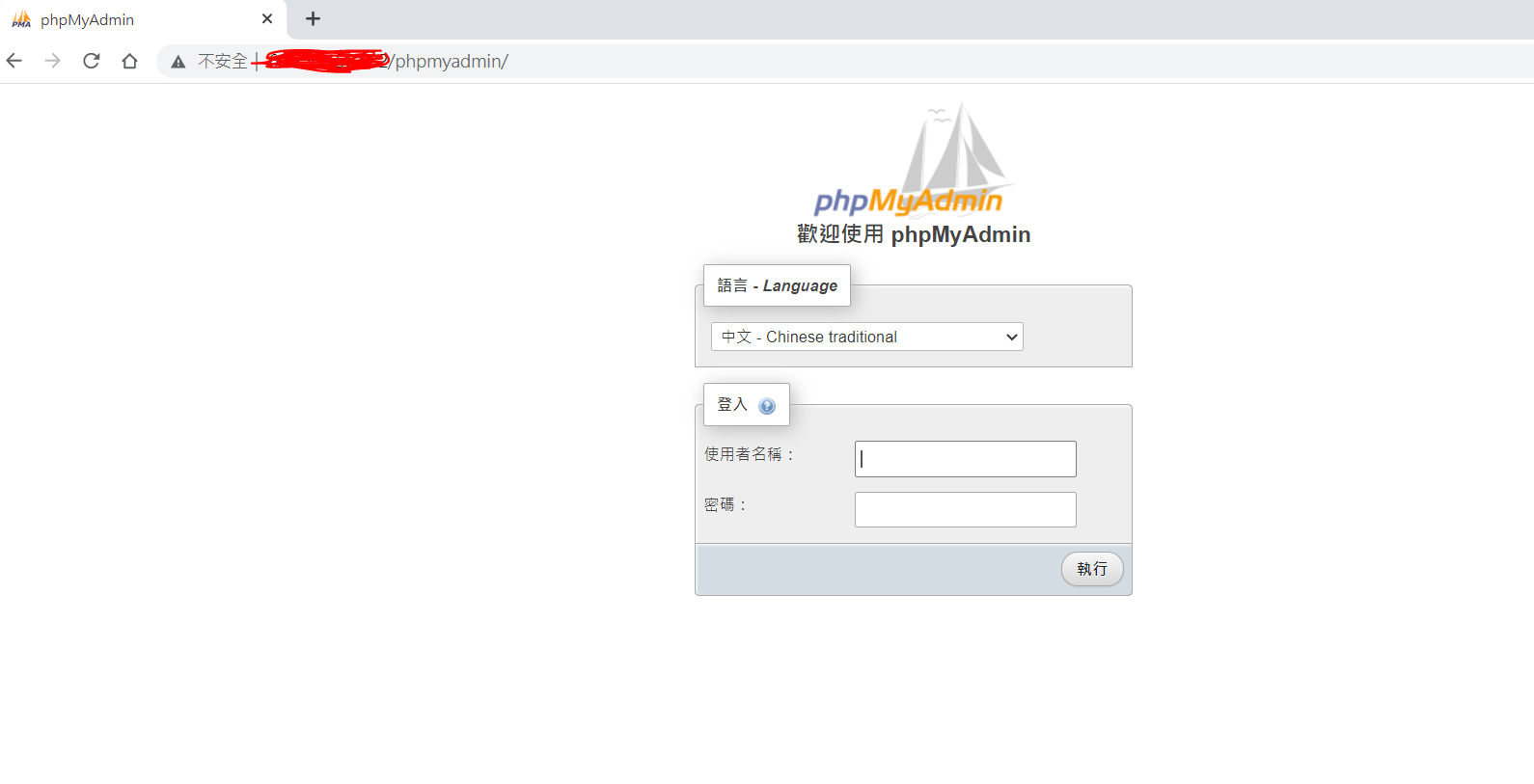Viewport: 1534px width, 784px height.
Task: Close the phpMyAdmin tab
Action: [267, 18]
